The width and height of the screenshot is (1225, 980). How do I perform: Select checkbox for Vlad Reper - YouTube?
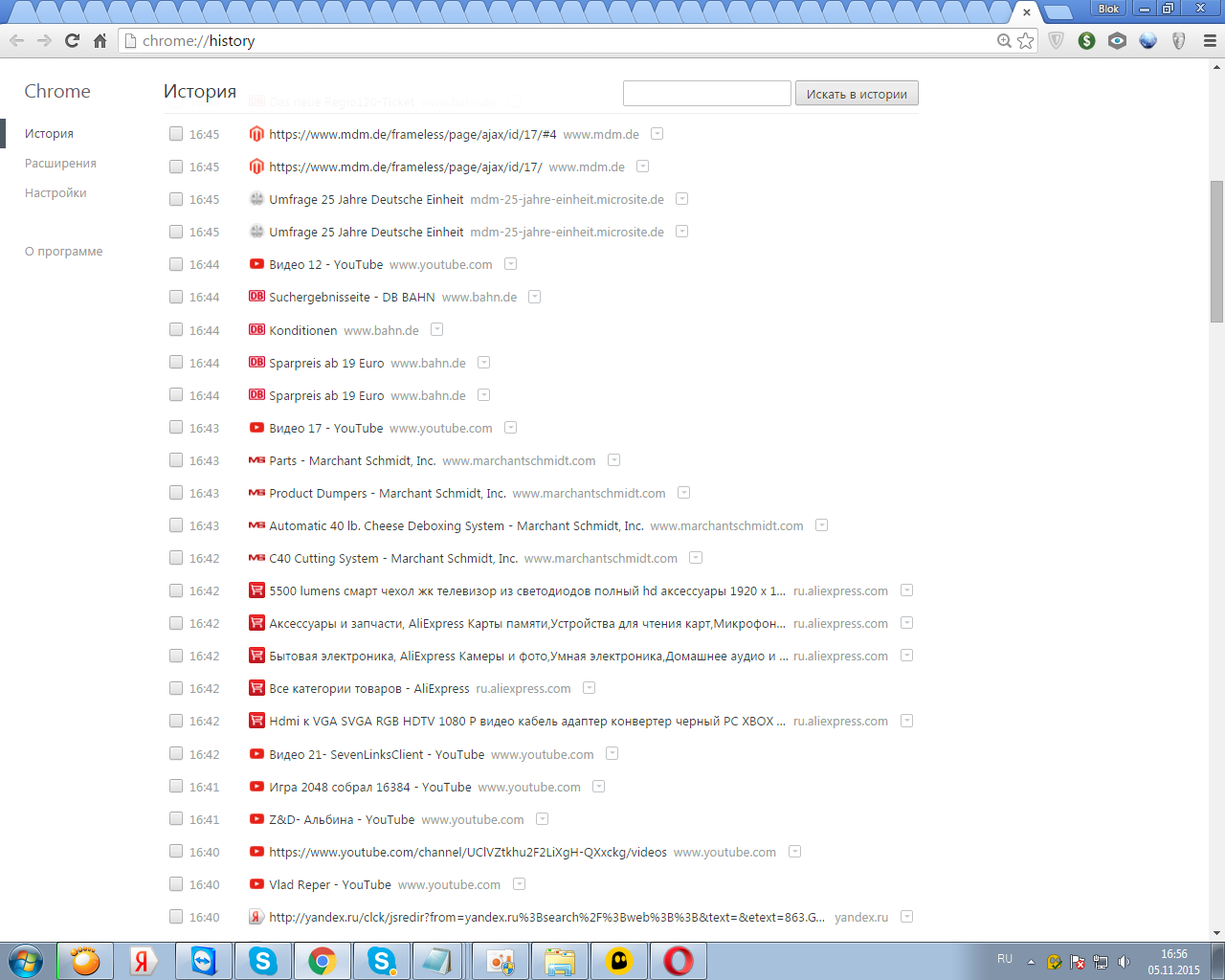[176, 884]
